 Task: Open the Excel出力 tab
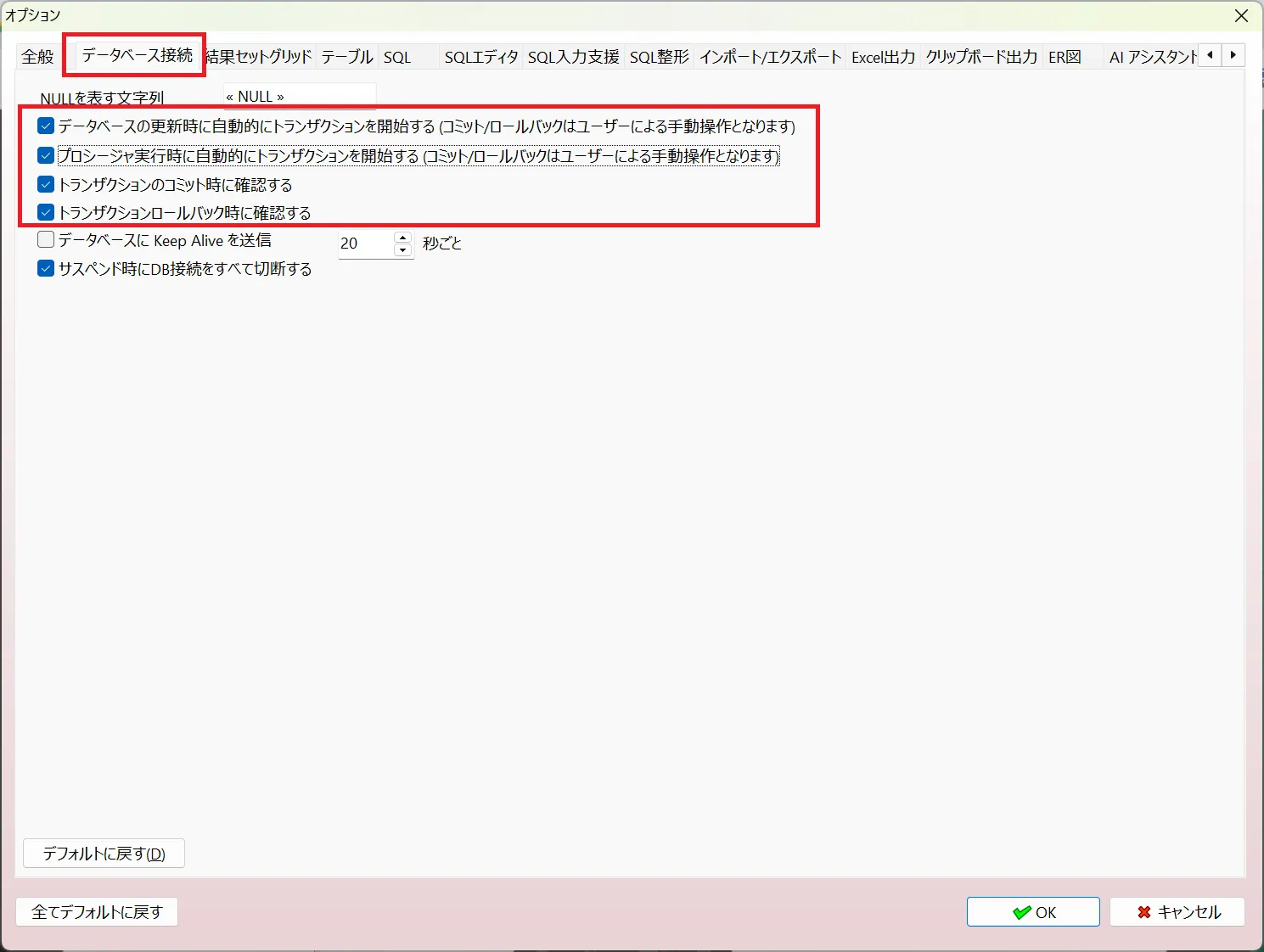883,57
